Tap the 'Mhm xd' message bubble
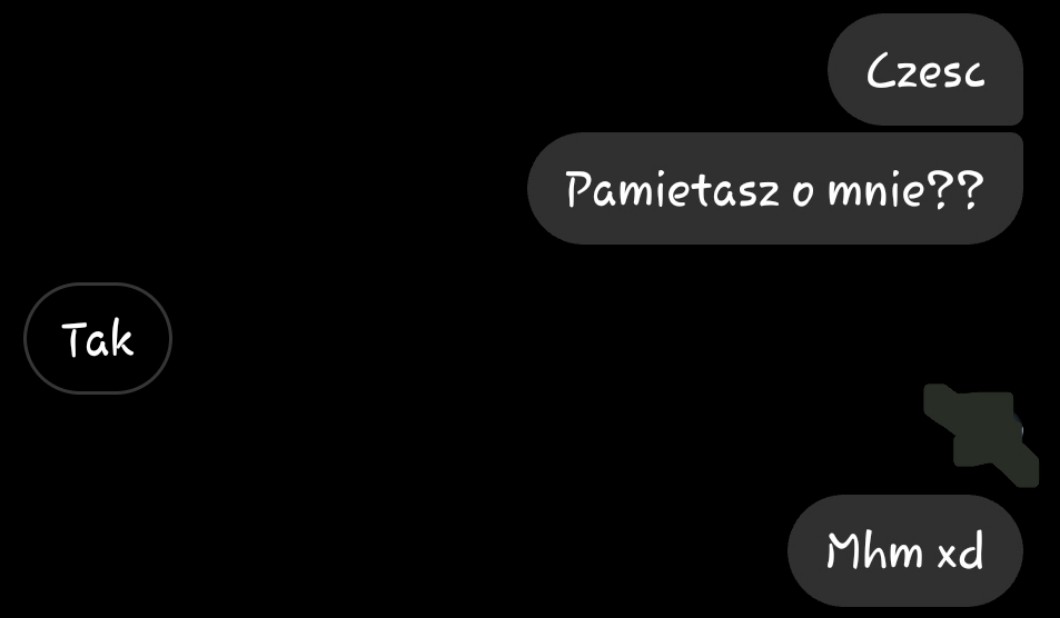Image resolution: width=1060 pixels, height=618 pixels. (905, 550)
